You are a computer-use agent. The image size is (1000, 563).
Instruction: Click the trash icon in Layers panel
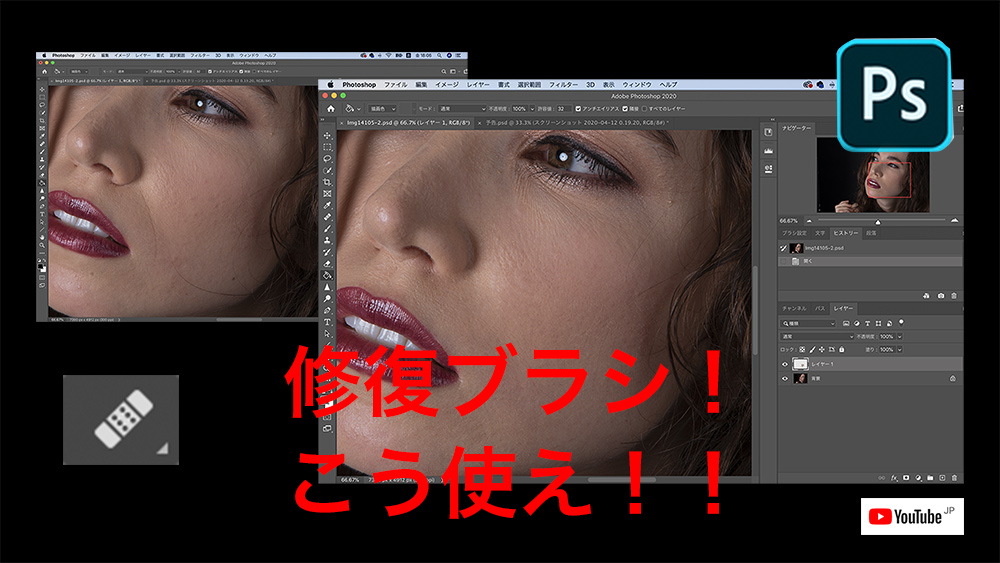tap(955, 478)
